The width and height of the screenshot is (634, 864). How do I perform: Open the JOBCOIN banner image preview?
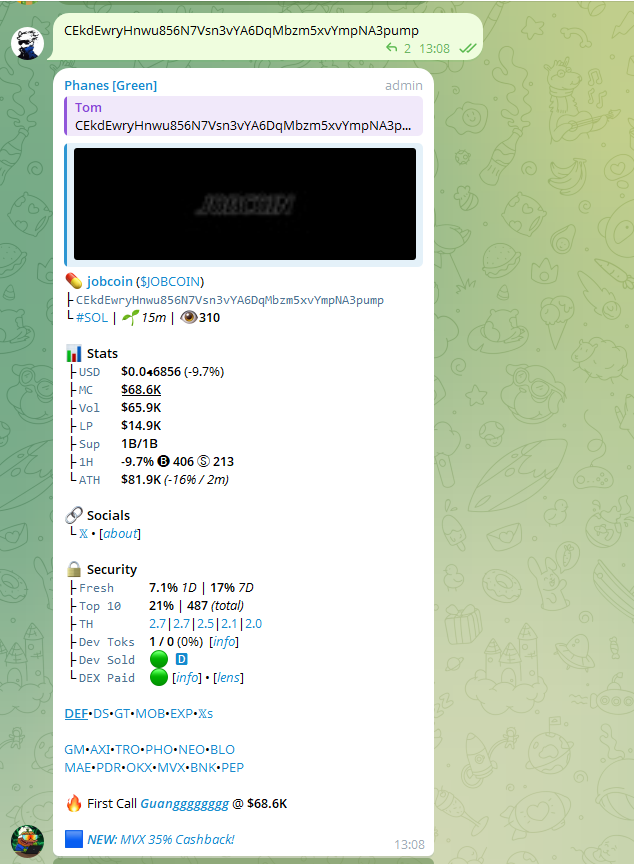(x=244, y=204)
